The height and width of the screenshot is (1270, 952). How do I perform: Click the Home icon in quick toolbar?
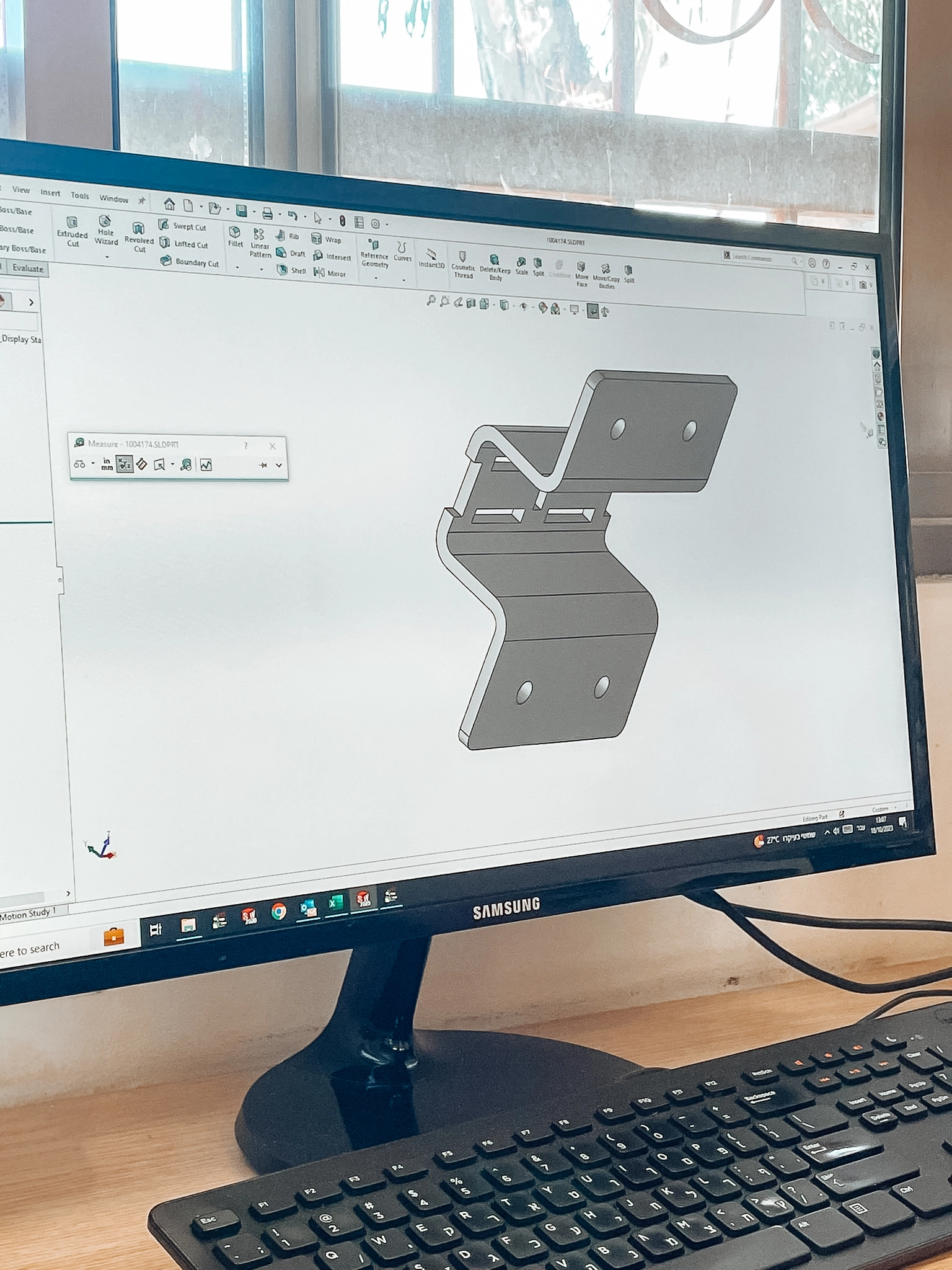(x=169, y=203)
